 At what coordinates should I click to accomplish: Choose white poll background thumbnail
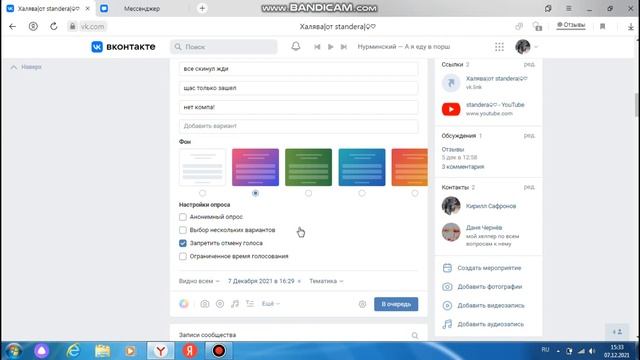click(202, 167)
